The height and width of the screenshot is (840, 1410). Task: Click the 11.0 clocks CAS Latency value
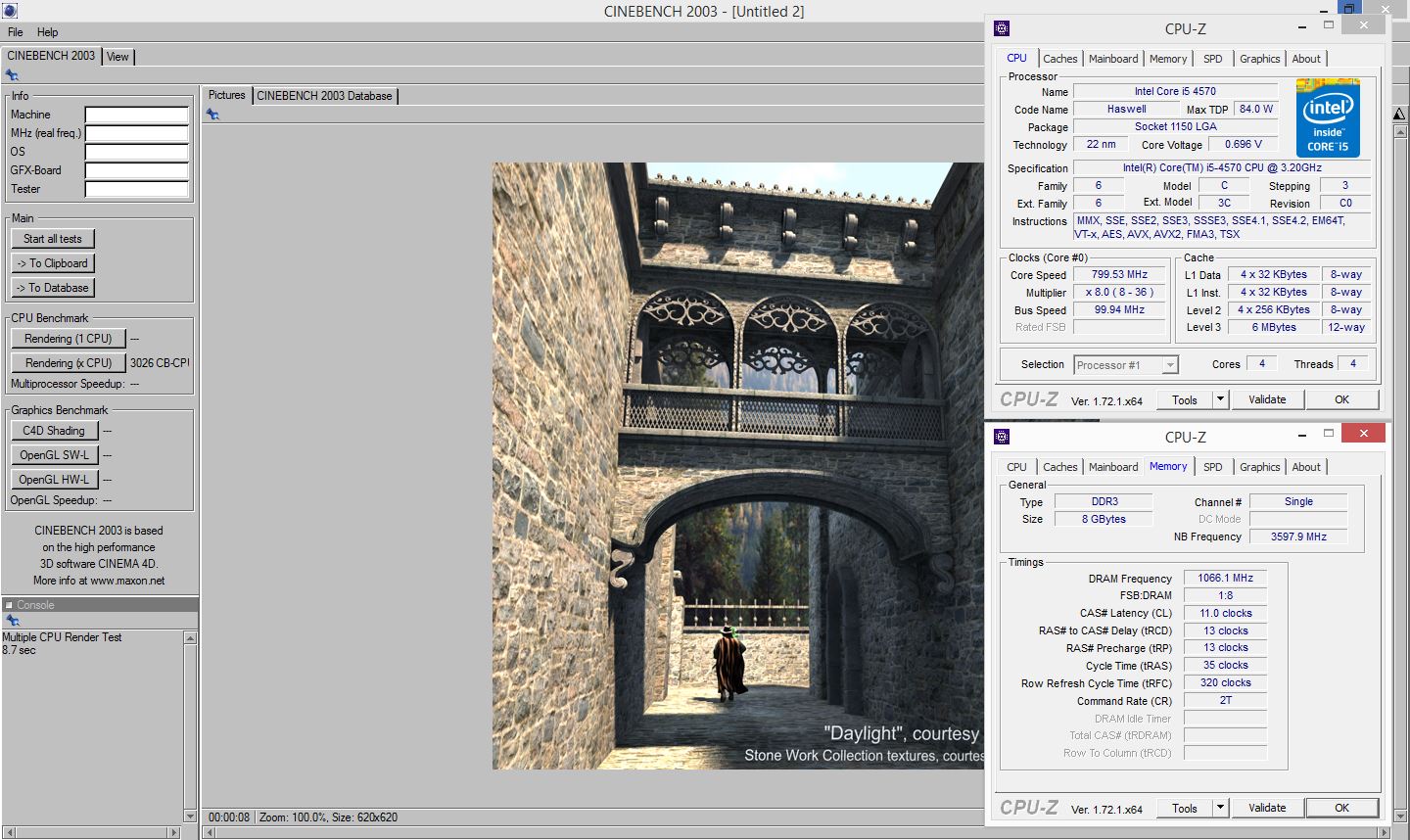coord(1225,614)
